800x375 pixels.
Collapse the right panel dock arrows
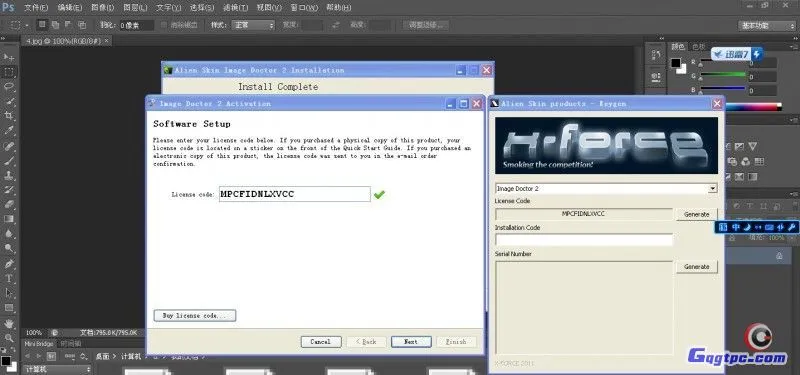coord(794,38)
